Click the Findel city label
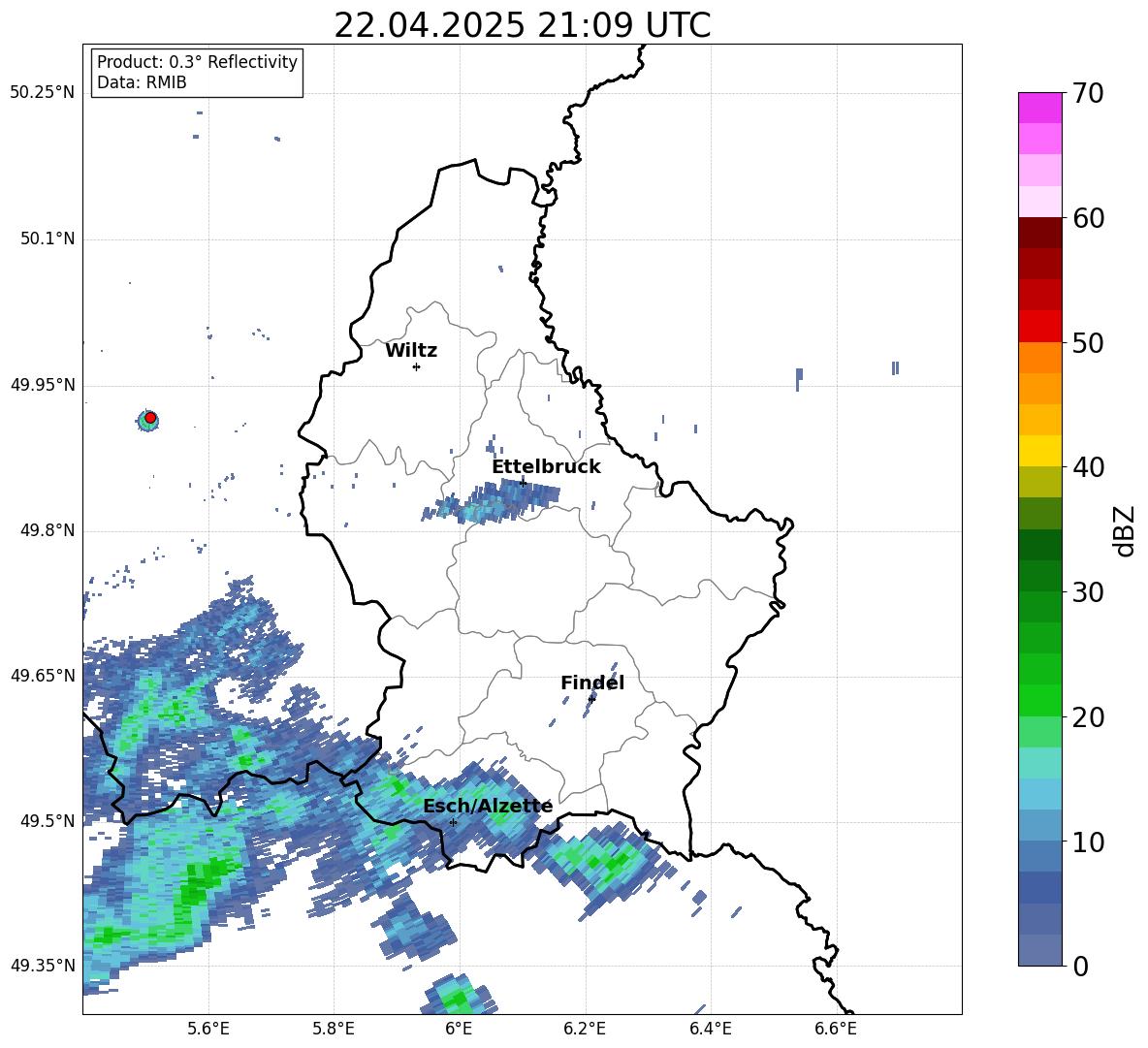The height and width of the screenshot is (1048, 1148). tap(592, 683)
